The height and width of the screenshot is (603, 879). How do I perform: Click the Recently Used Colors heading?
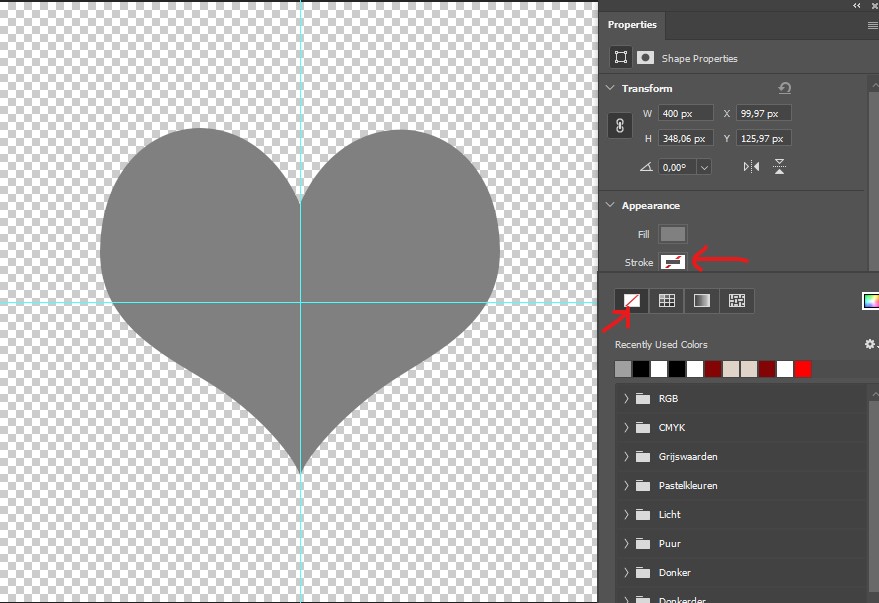click(x=661, y=344)
